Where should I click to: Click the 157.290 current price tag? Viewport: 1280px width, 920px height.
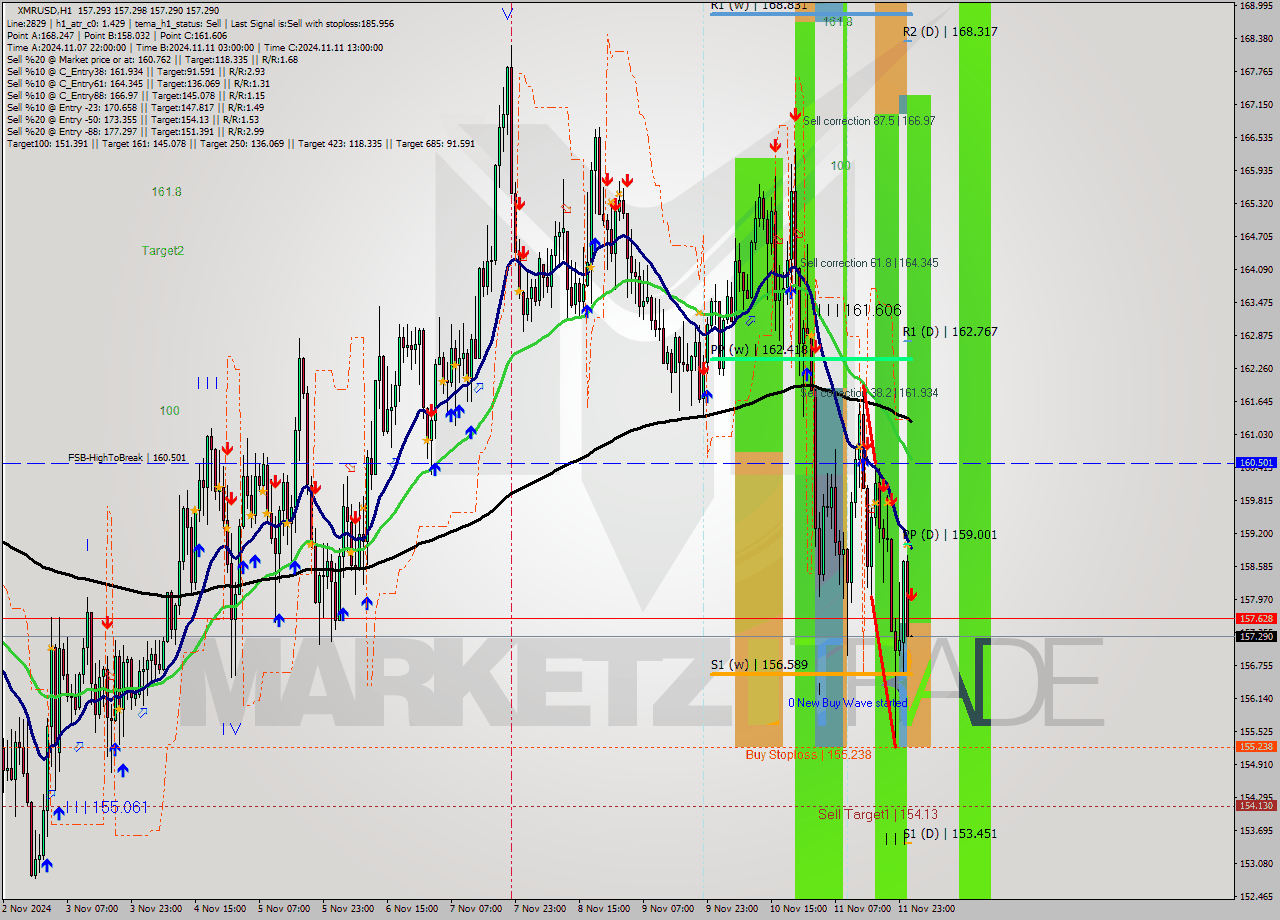pyautogui.click(x=1256, y=636)
